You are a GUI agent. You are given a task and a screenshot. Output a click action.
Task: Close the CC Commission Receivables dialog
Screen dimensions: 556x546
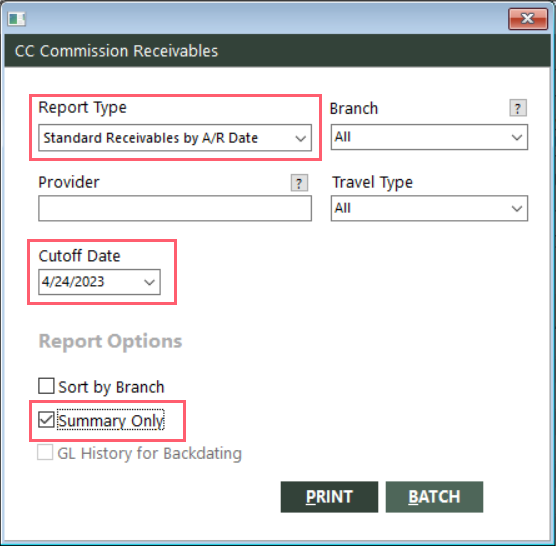[x=528, y=19]
